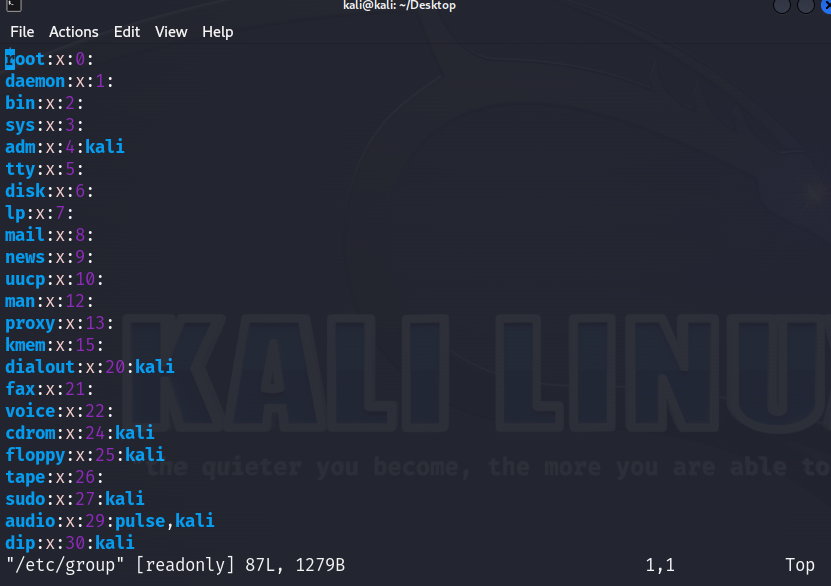The height and width of the screenshot is (586, 831).
Task: Open the Help menu
Action: pos(217,32)
